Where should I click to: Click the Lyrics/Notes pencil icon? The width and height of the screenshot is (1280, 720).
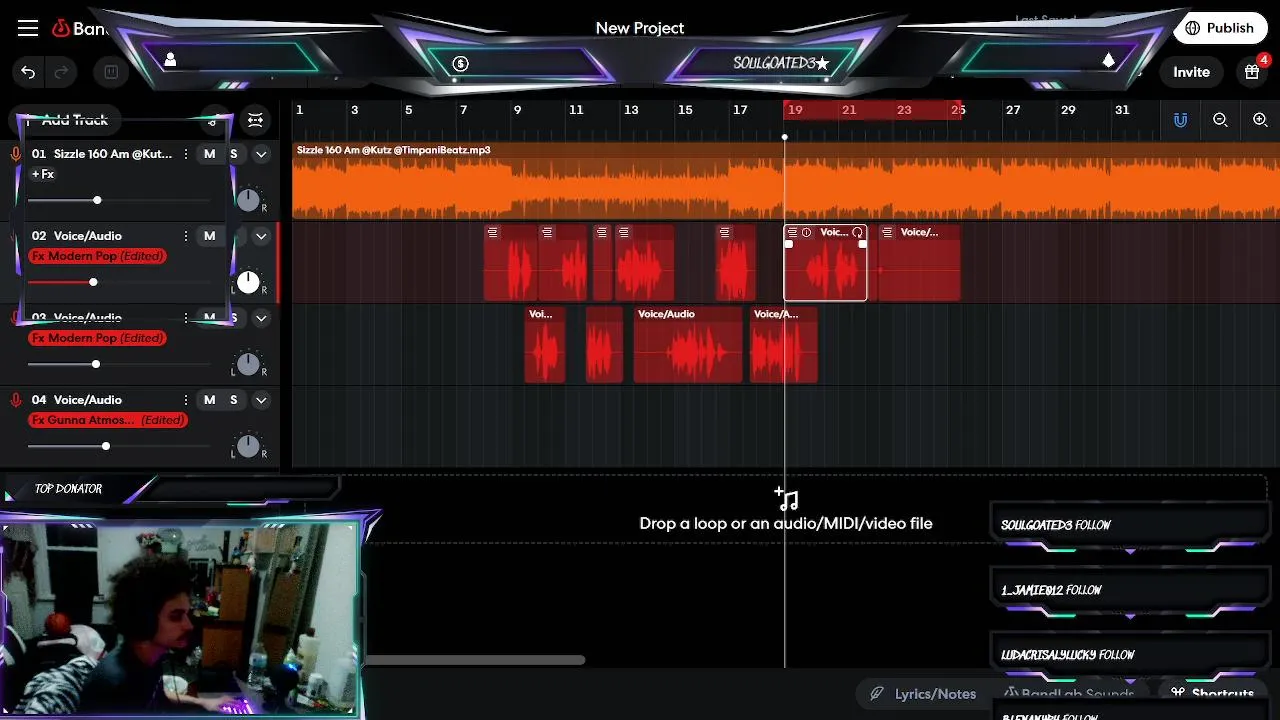click(877, 693)
